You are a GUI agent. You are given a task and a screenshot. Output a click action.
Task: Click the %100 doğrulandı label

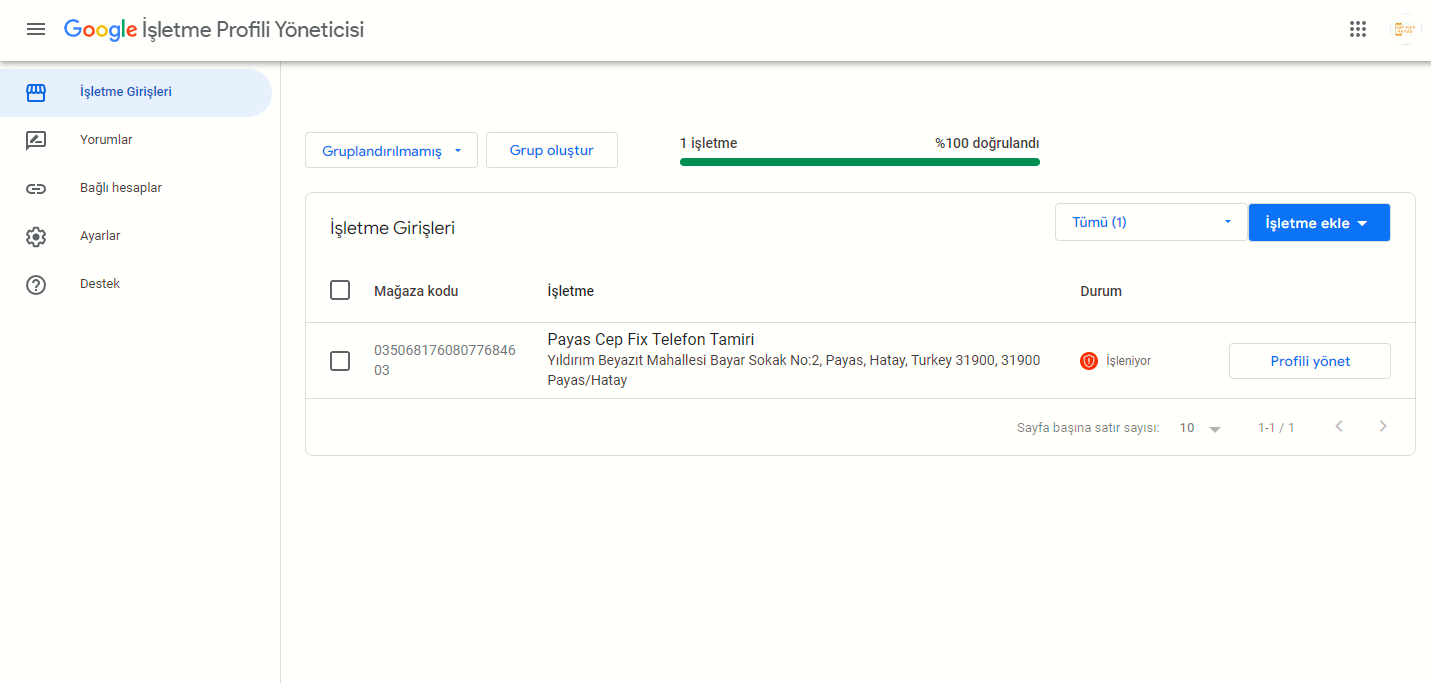tap(987, 143)
